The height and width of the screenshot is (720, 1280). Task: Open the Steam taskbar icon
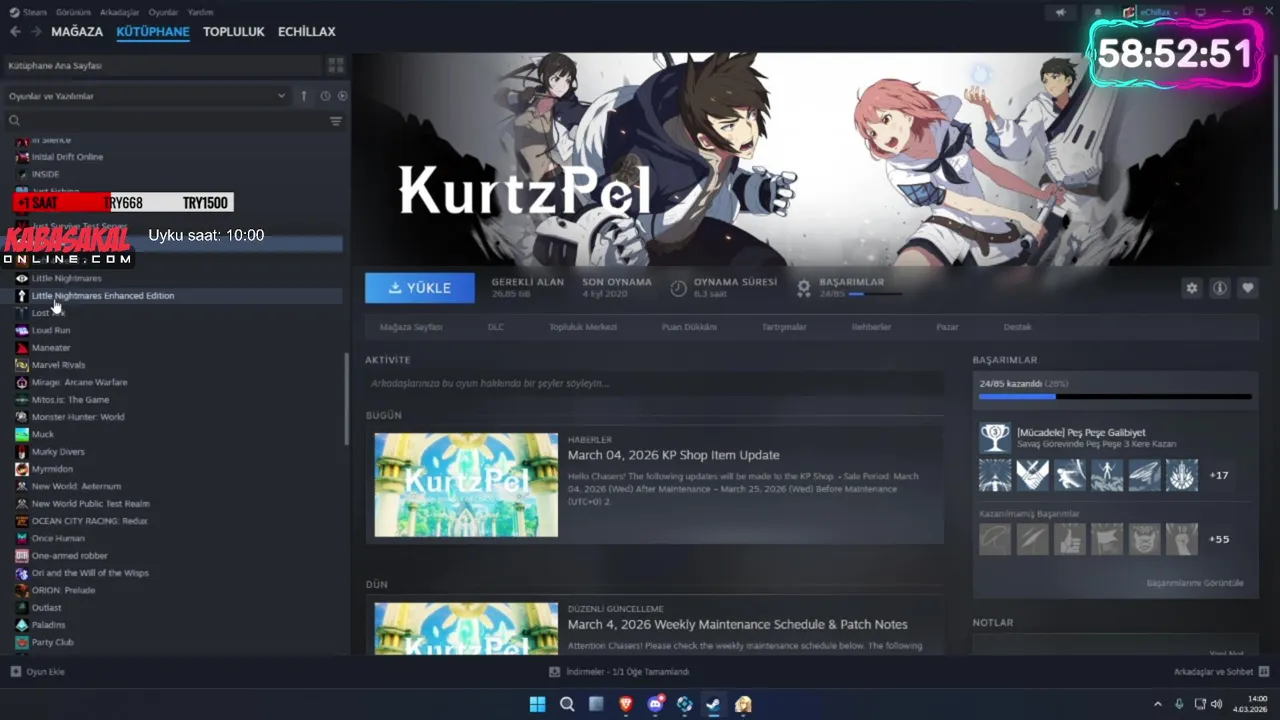[713, 704]
